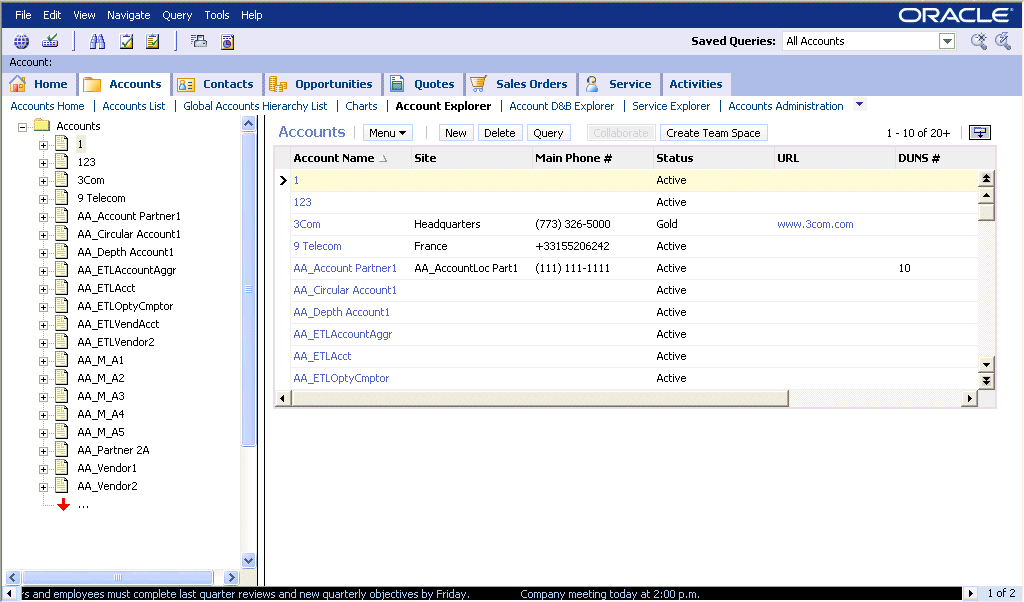Click the tree pane horizontal scrollbar thumb
The width and height of the screenshot is (1024, 602).
click(x=118, y=577)
